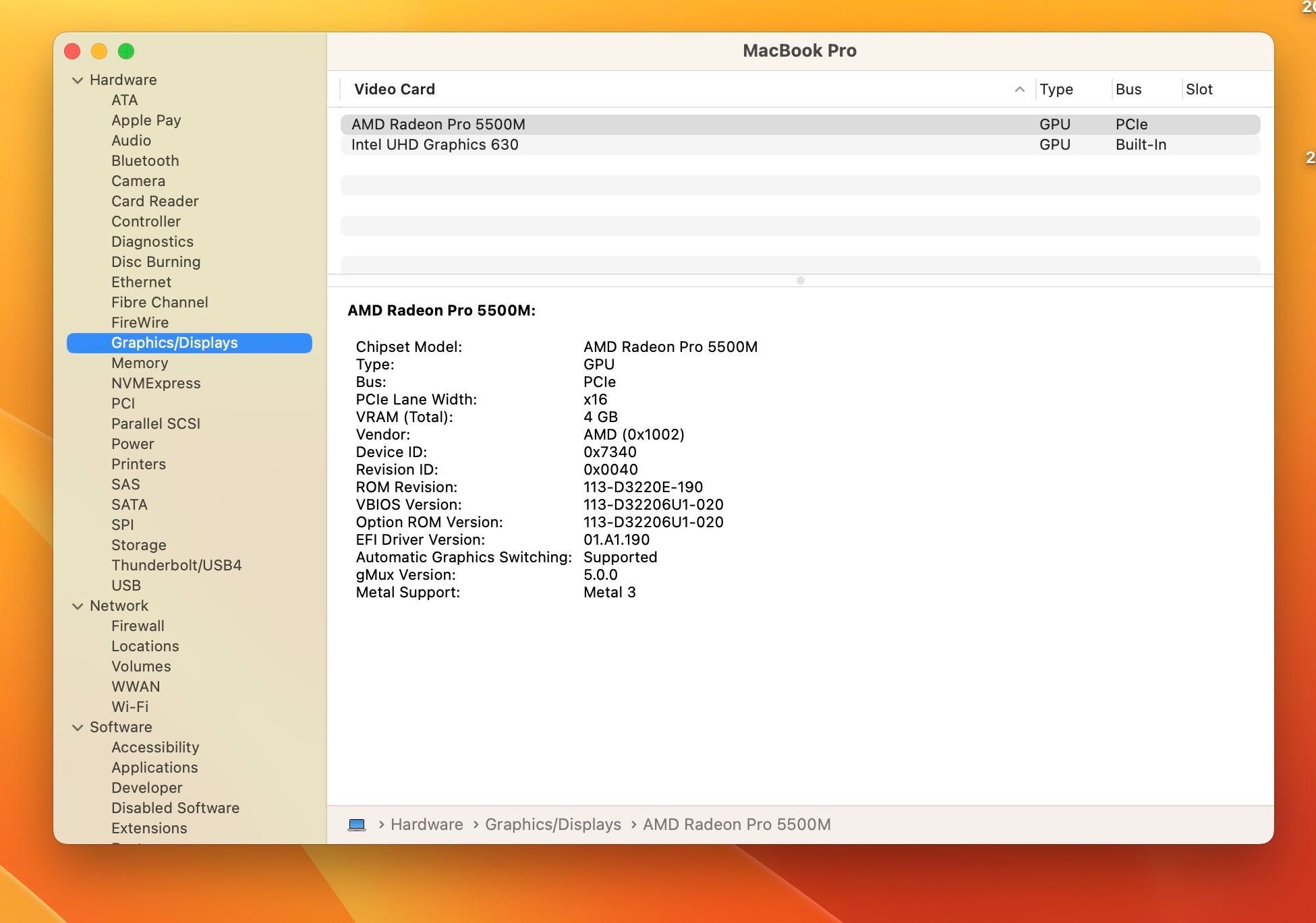The height and width of the screenshot is (923, 1316).
Task: Click Metal Support value Metal 3
Action: (610, 592)
